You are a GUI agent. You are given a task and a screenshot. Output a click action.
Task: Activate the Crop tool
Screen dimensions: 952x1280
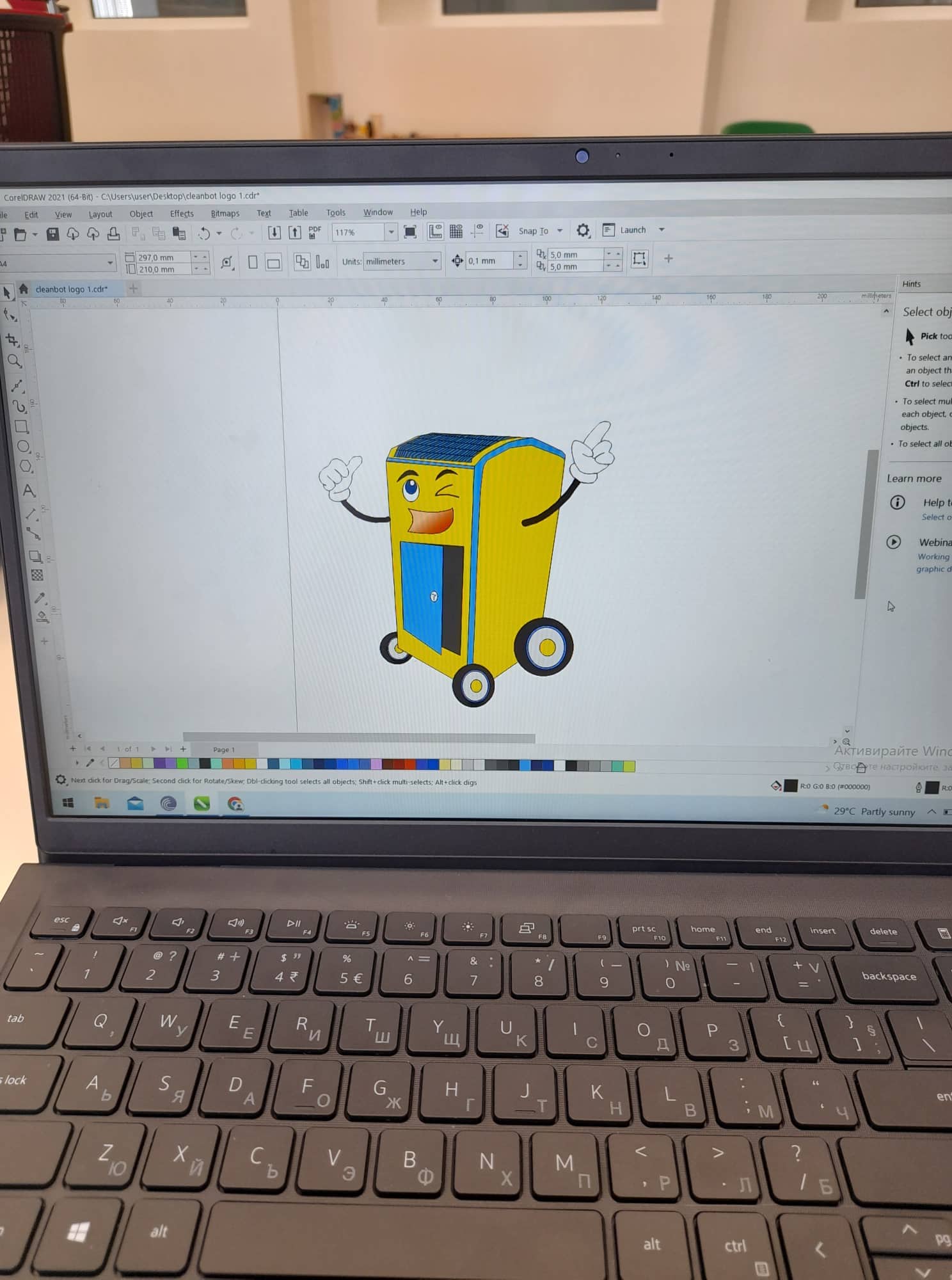(x=12, y=339)
